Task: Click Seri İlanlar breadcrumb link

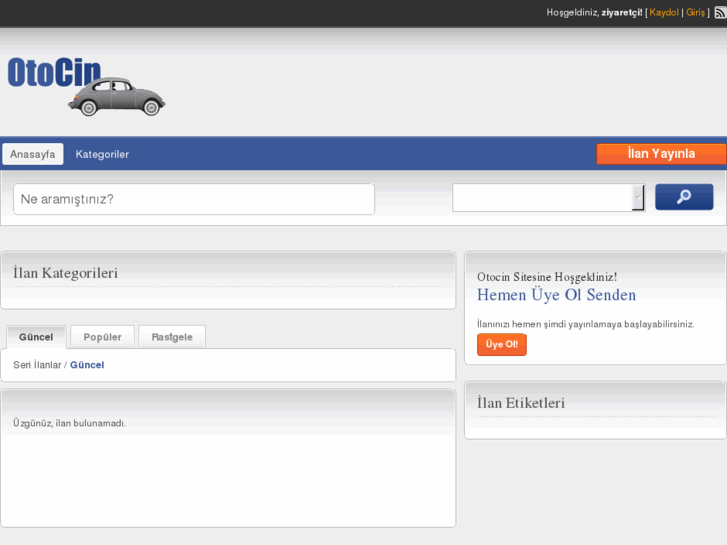Action: [x=37, y=365]
